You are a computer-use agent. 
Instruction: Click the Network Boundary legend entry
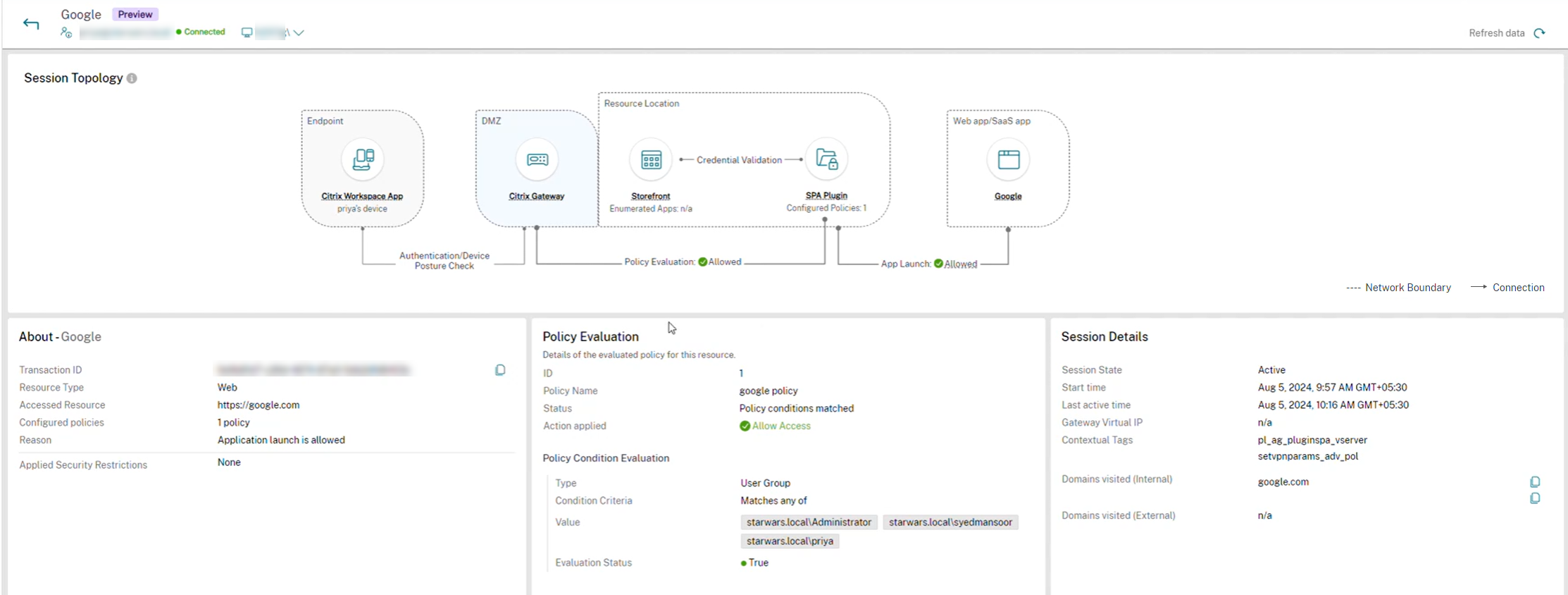point(1398,288)
